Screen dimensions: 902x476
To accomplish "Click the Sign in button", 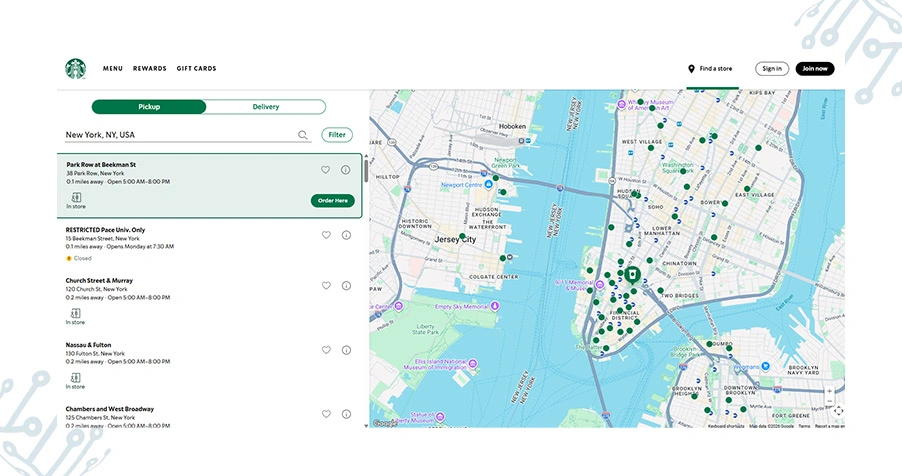I will pos(771,69).
